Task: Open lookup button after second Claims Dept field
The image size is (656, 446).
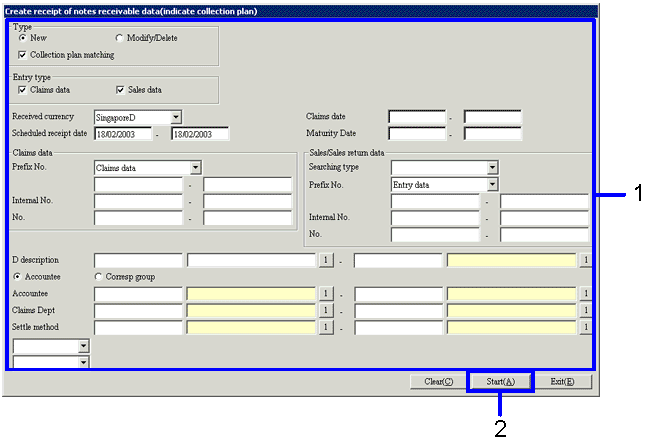Action: pos(585,310)
